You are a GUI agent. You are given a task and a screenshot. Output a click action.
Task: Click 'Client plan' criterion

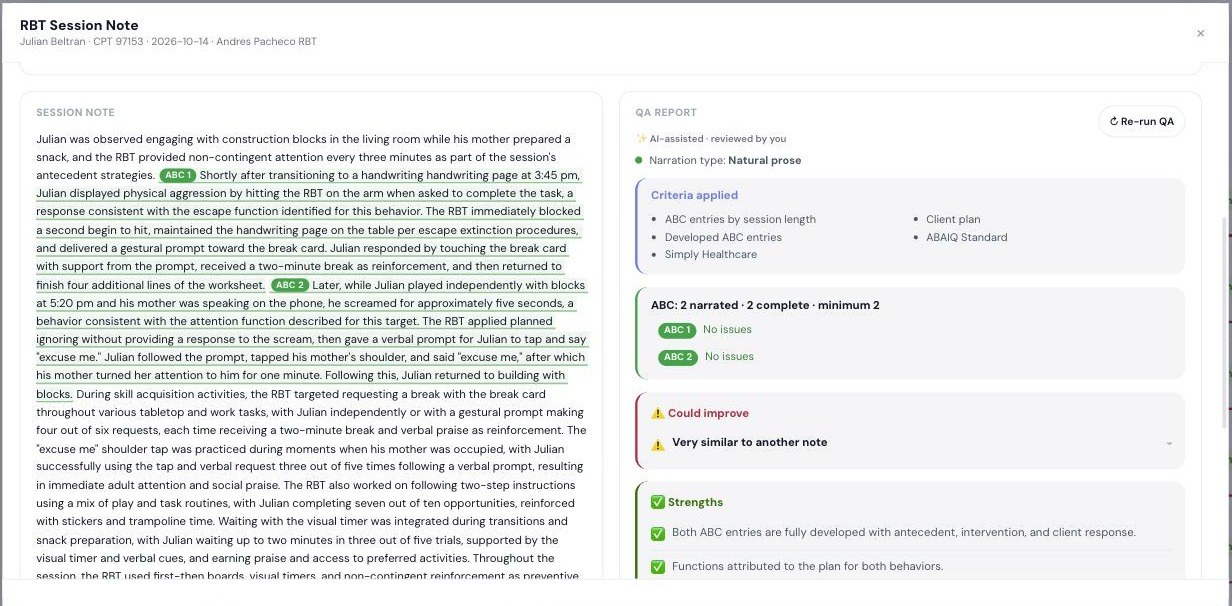(x=953, y=219)
